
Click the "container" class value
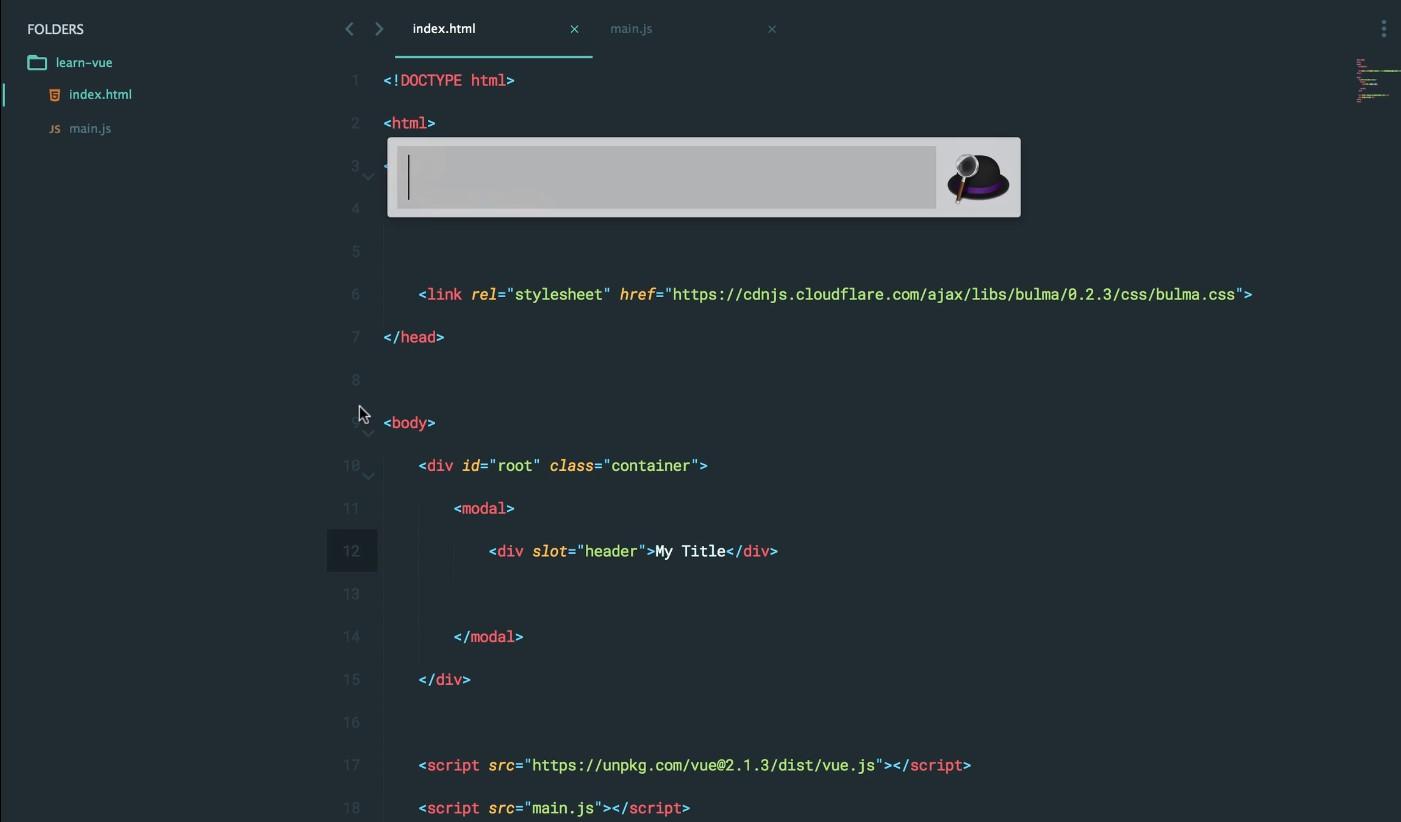click(651, 466)
